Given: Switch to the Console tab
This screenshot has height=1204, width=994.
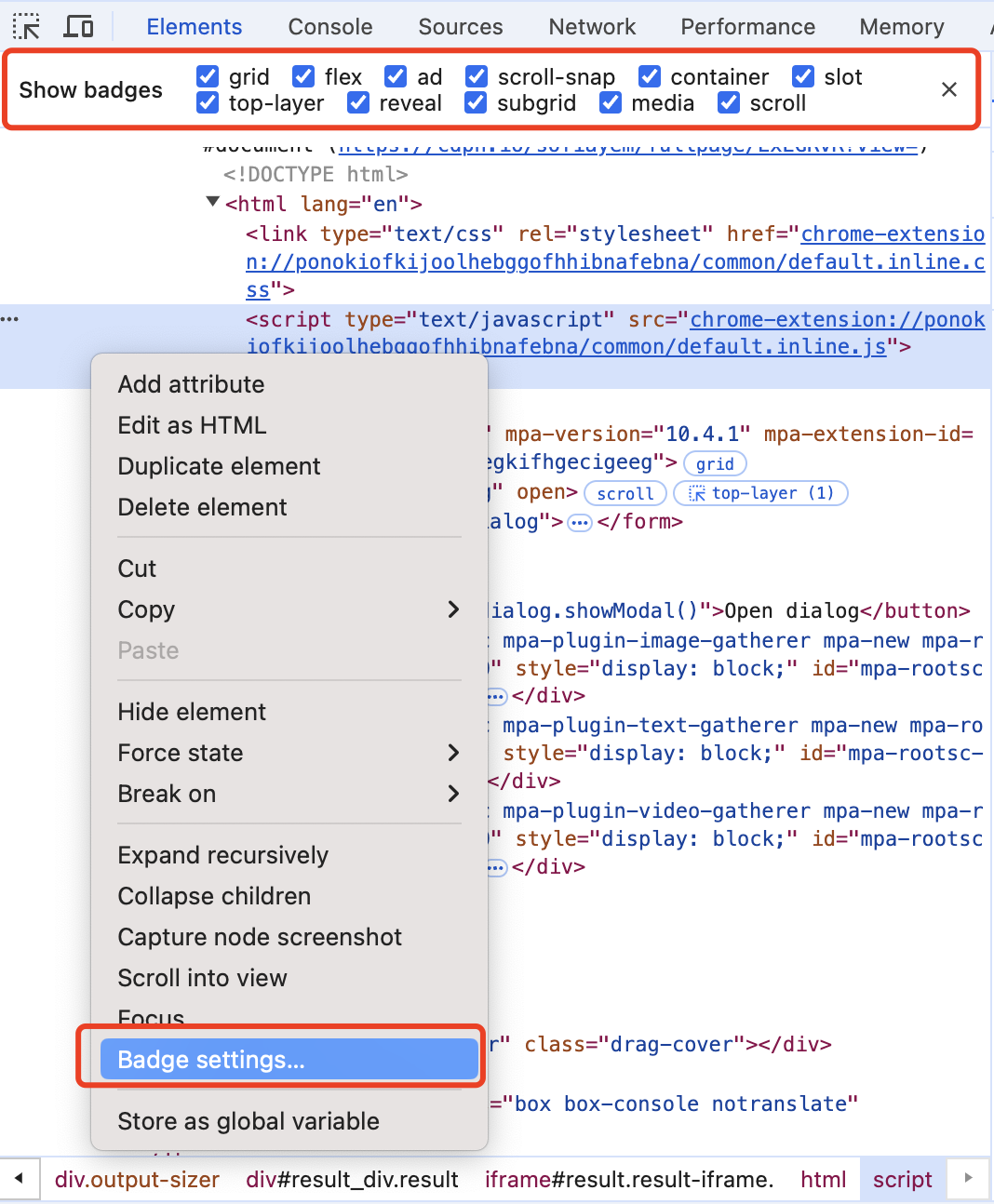Looking at the screenshot, I should (330, 27).
